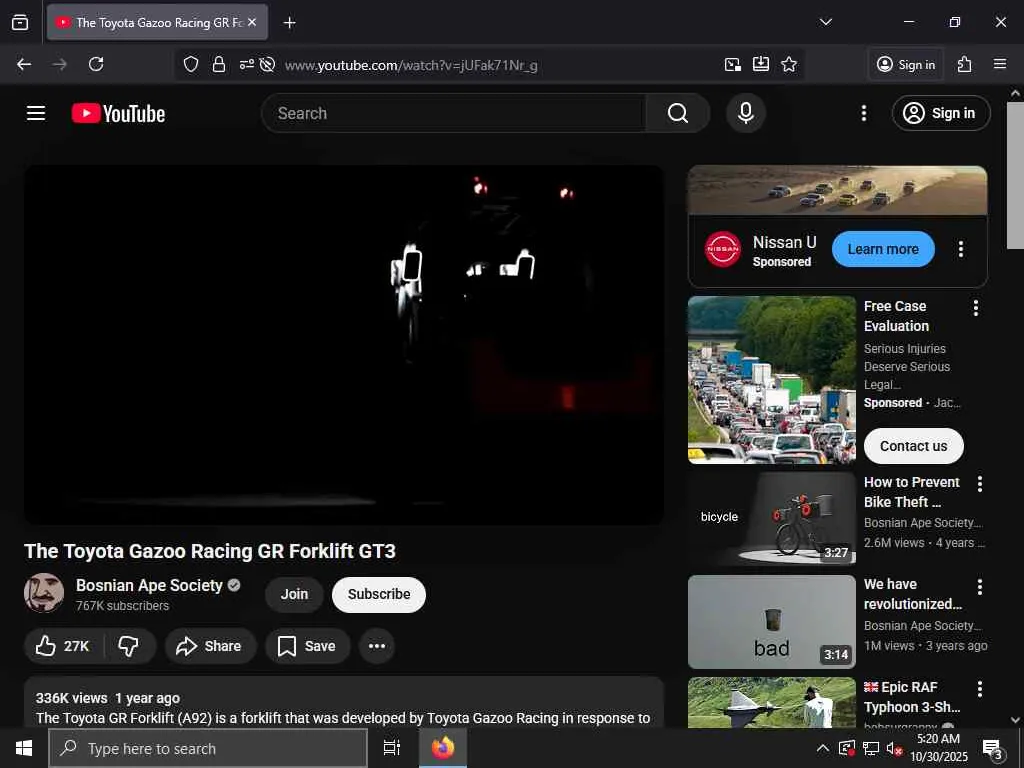Like the video with thumbs-up 27K

pyautogui.click(x=63, y=646)
